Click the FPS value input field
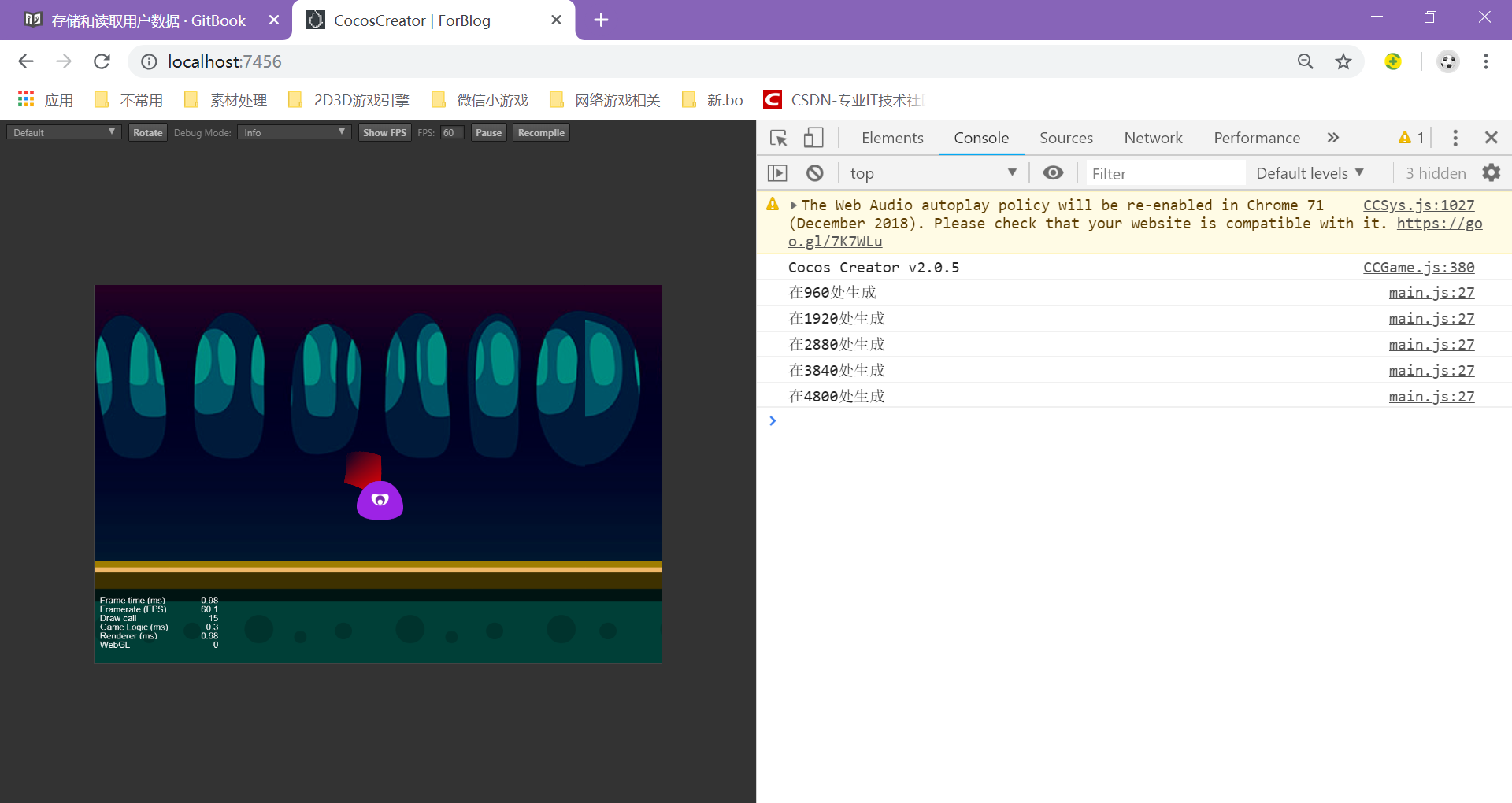Image resolution: width=1512 pixels, height=803 pixels. pyautogui.click(x=452, y=132)
